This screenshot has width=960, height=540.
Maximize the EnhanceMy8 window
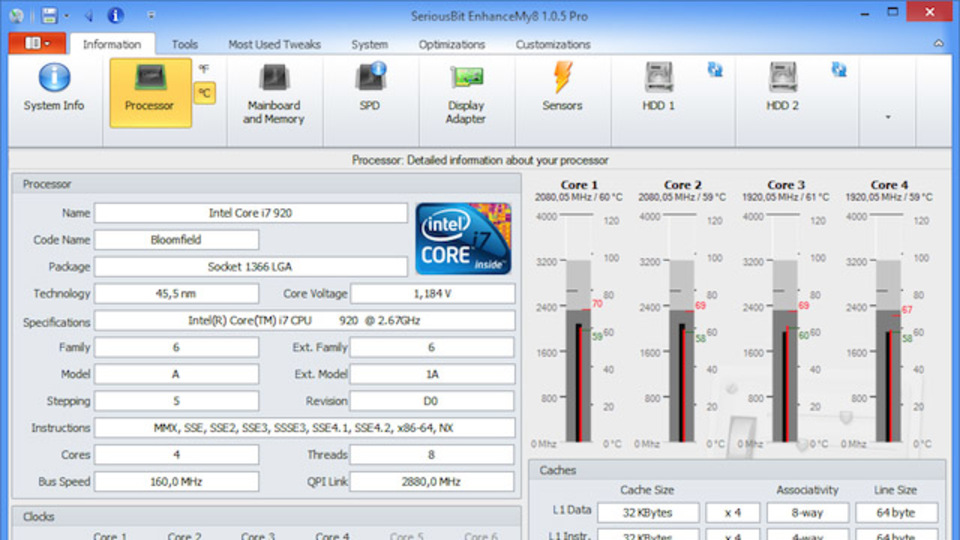pos(893,12)
